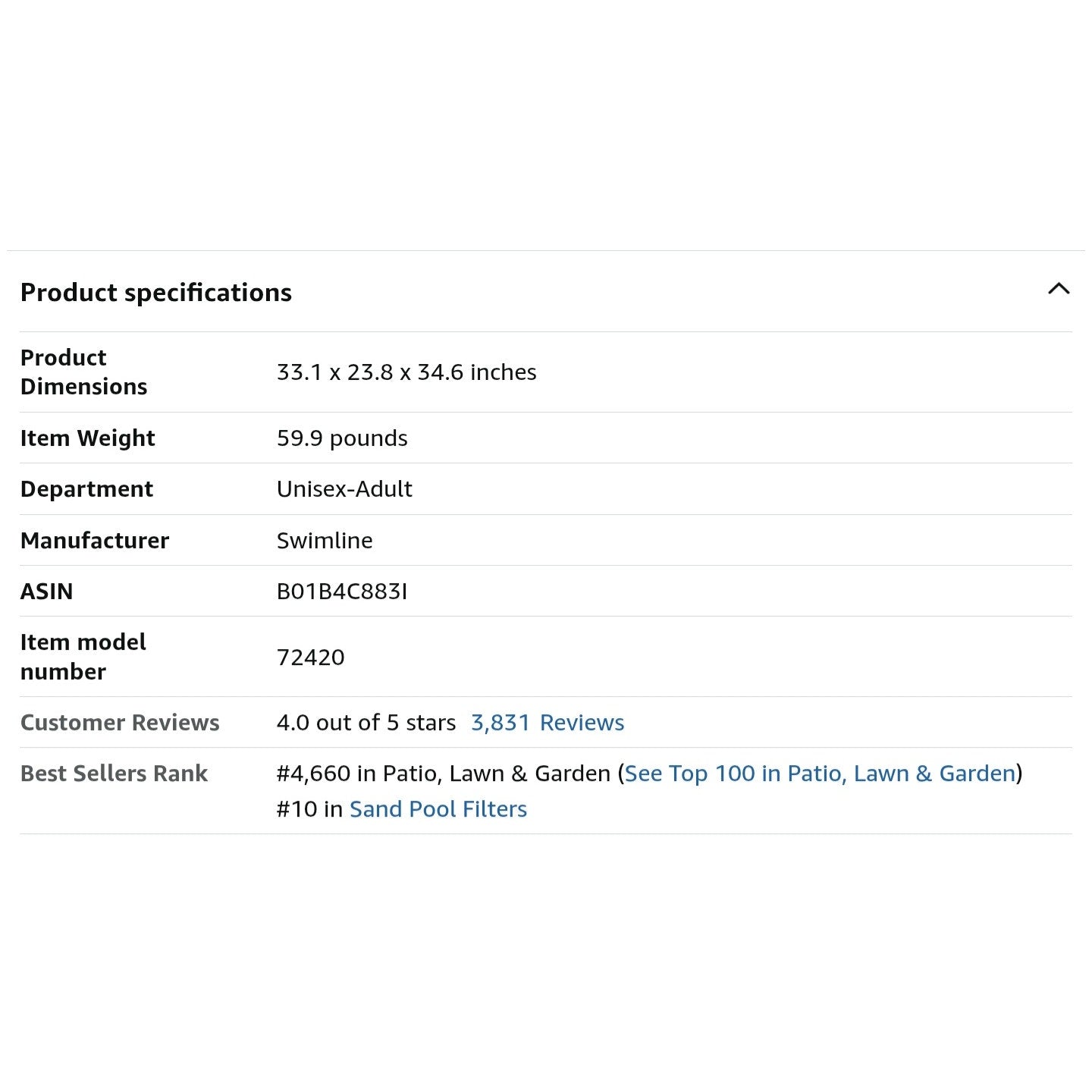Click the Unisex-Adult department value
1092x1092 pixels.
tap(344, 489)
